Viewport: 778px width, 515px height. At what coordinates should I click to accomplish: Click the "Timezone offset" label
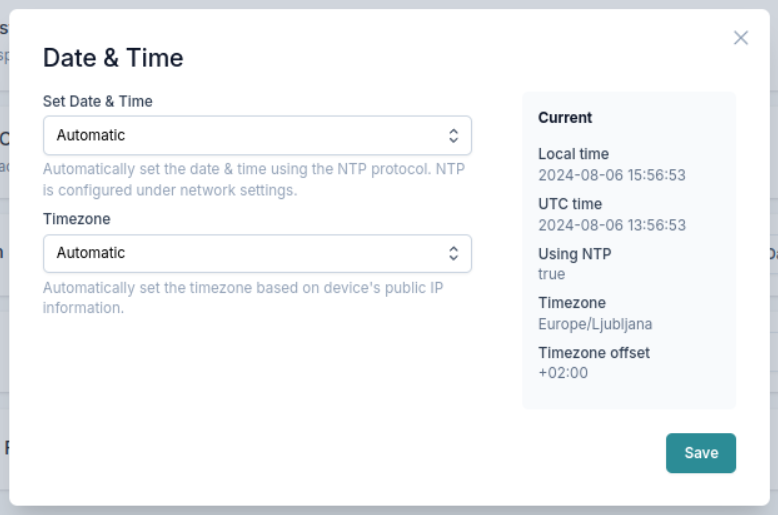click(594, 353)
